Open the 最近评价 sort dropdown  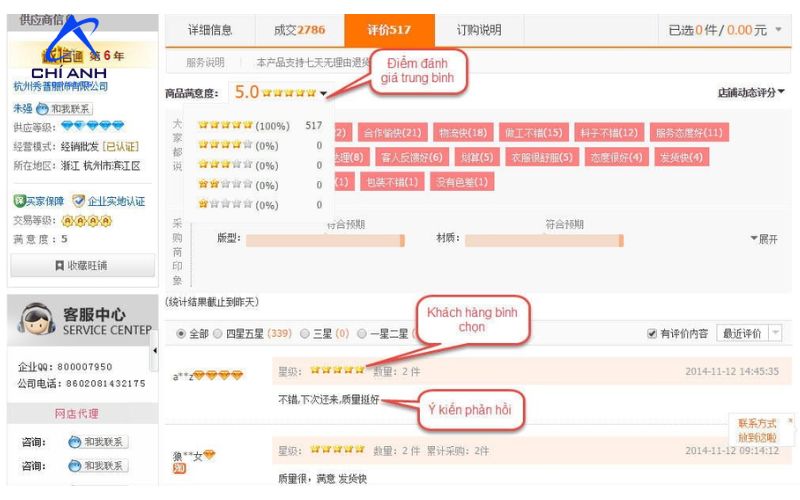coord(749,334)
